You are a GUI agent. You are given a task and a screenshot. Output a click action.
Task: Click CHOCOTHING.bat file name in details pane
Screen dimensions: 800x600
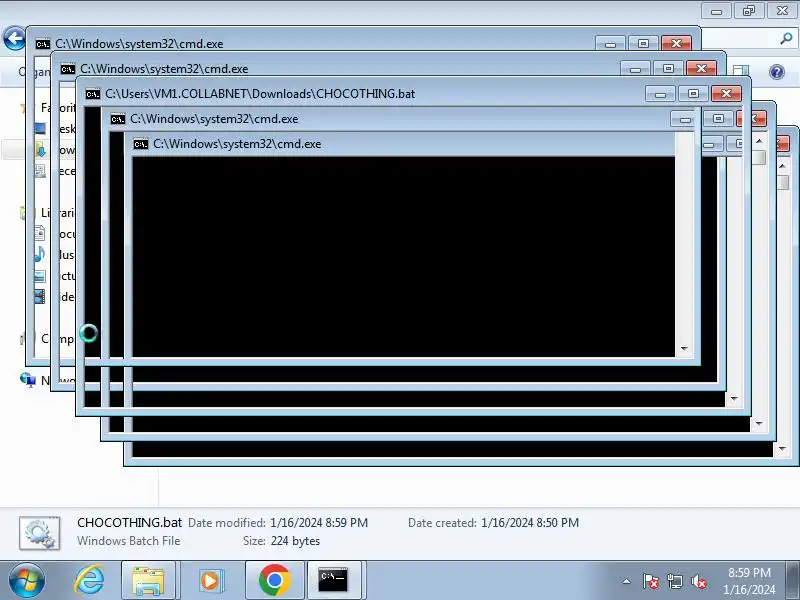(130, 522)
